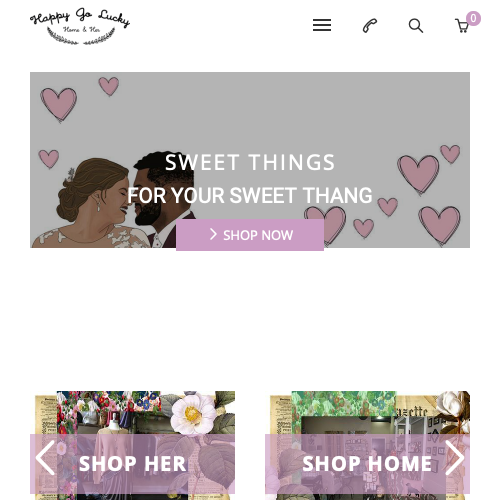Click the chevron inside Shop Now button
The width and height of the screenshot is (500, 500).
(x=213, y=234)
